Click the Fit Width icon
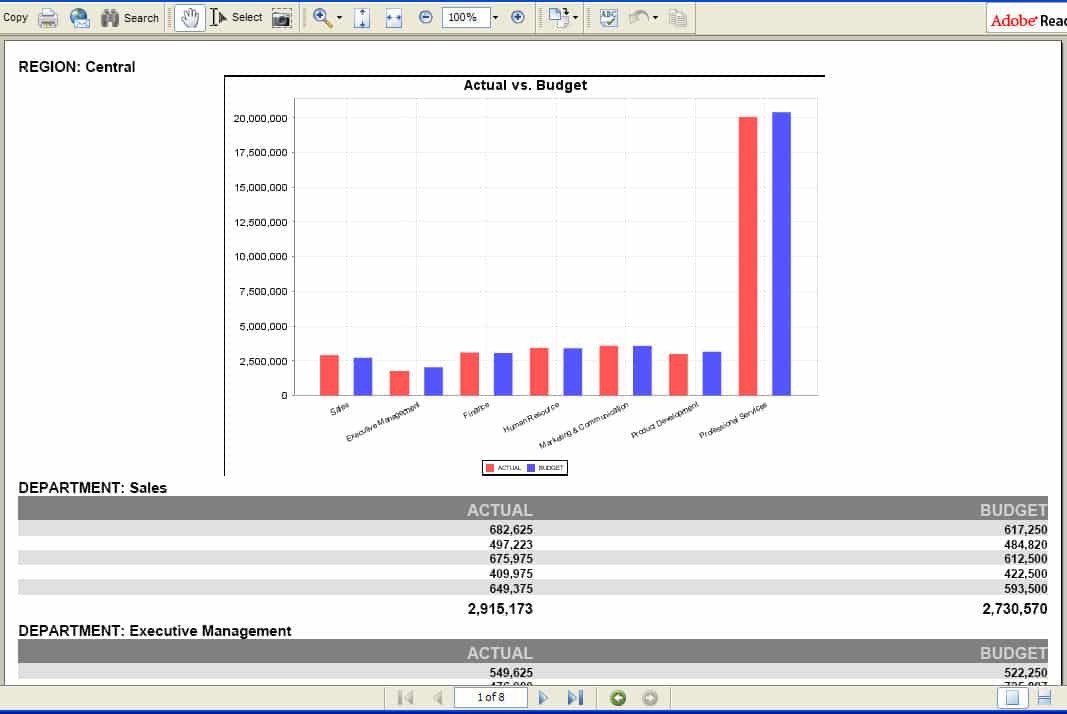This screenshot has width=1067, height=714. (x=388, y=17)
